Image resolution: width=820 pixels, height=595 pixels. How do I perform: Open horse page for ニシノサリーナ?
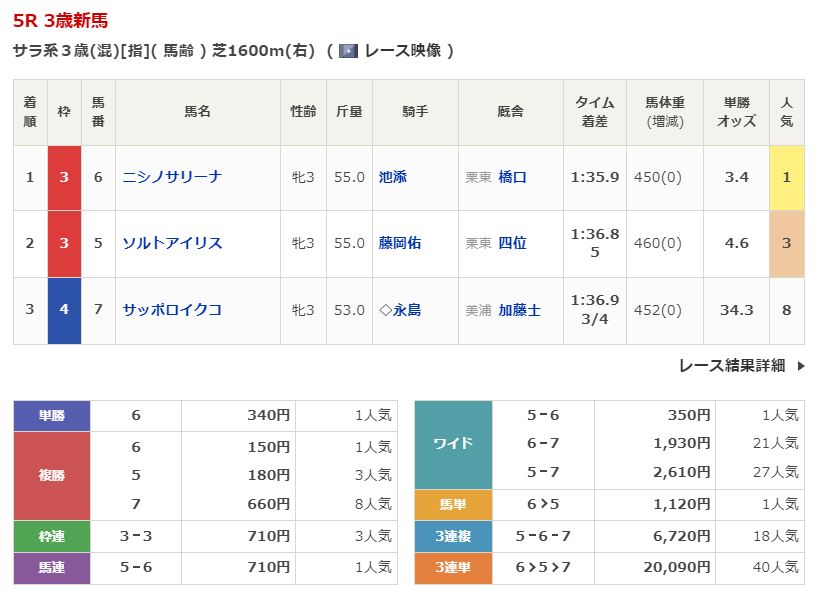point(171,177)
